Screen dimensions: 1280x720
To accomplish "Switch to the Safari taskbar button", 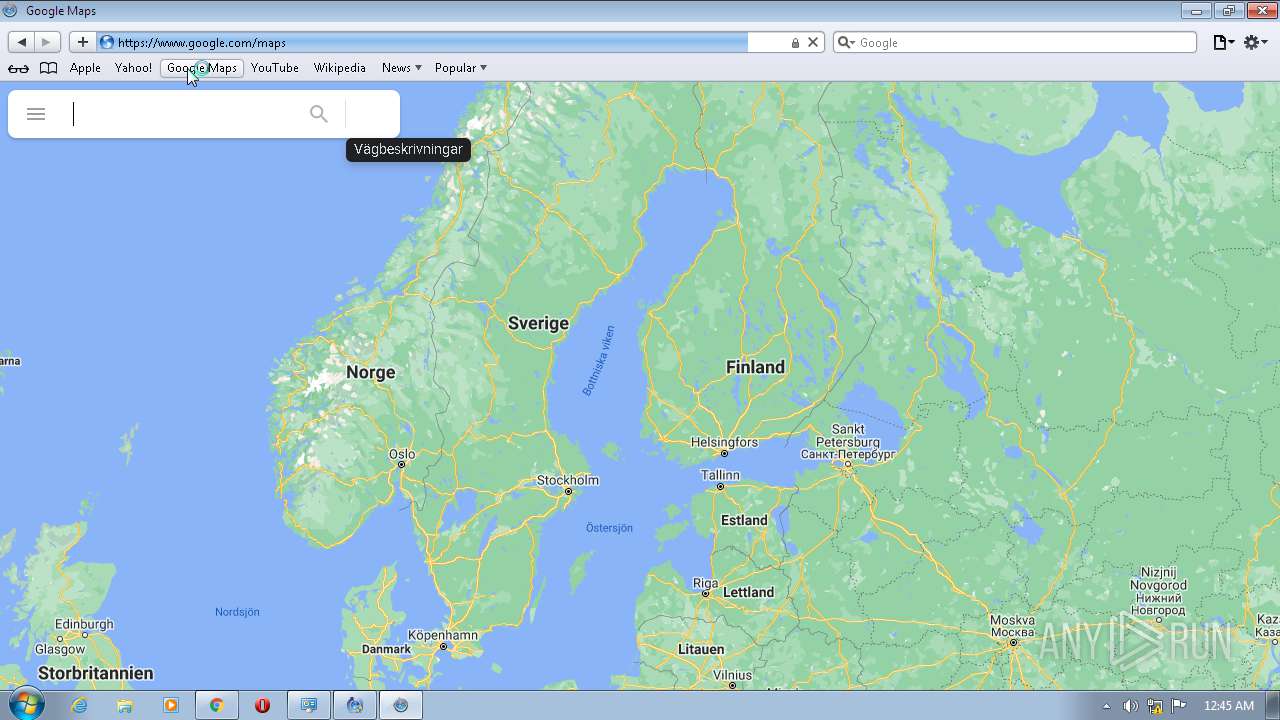I will 401,705.
